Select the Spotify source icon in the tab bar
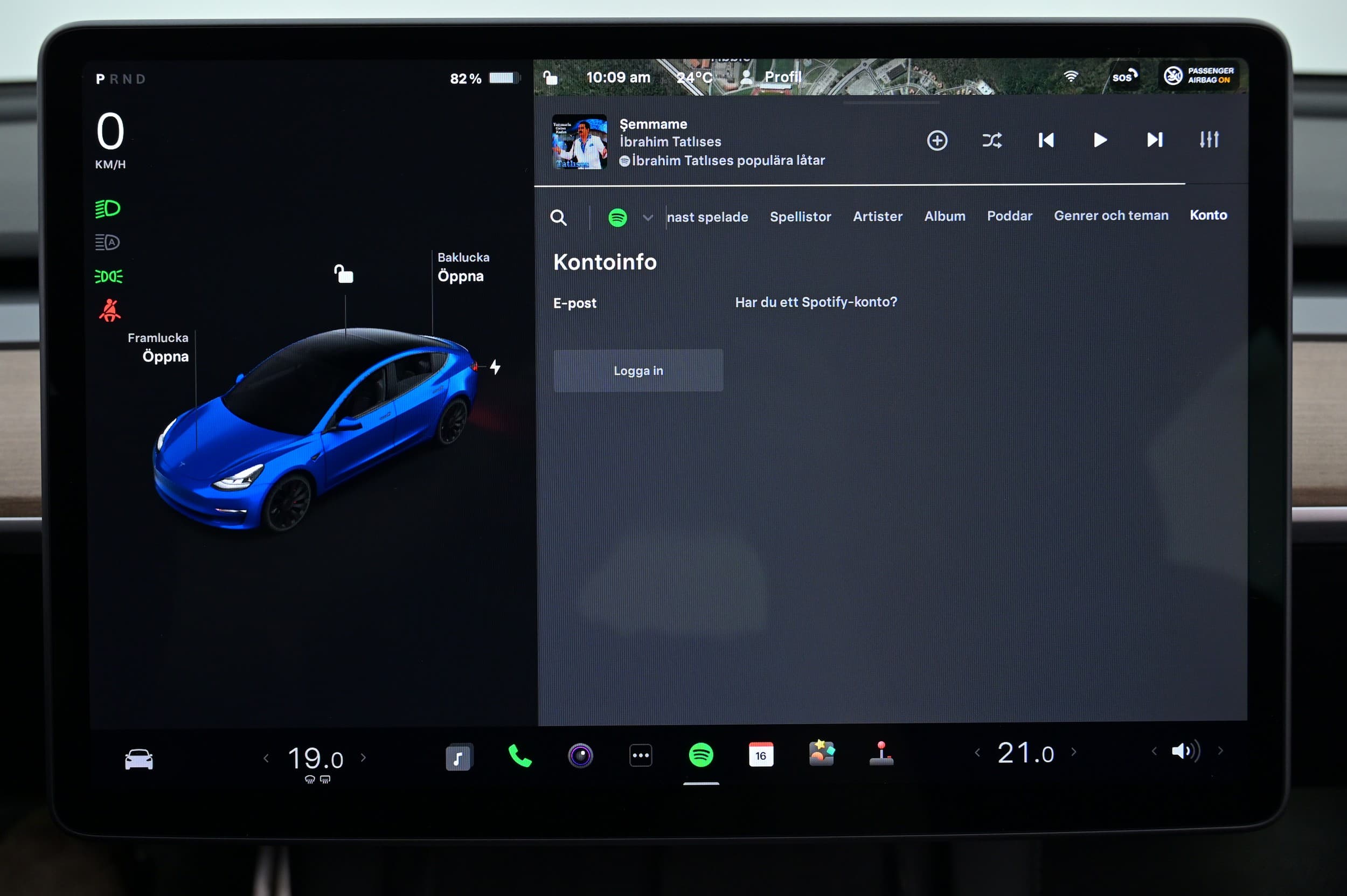 [x=617, y=218]
